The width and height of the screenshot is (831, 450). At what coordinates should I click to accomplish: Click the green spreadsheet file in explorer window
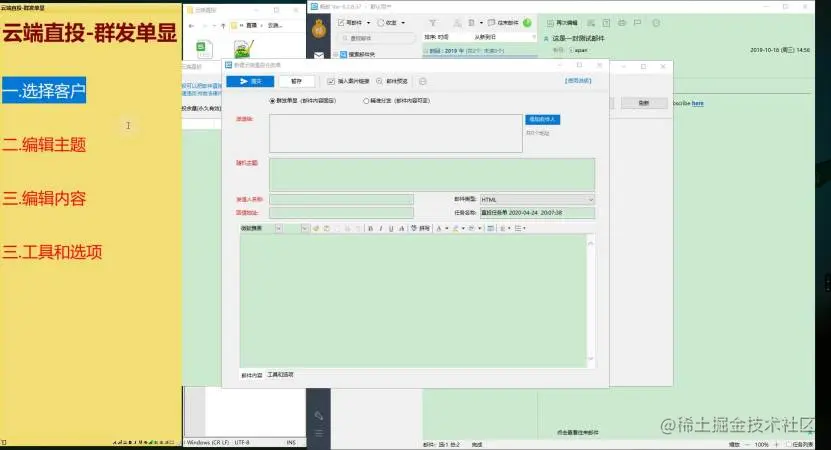[204, 49]
